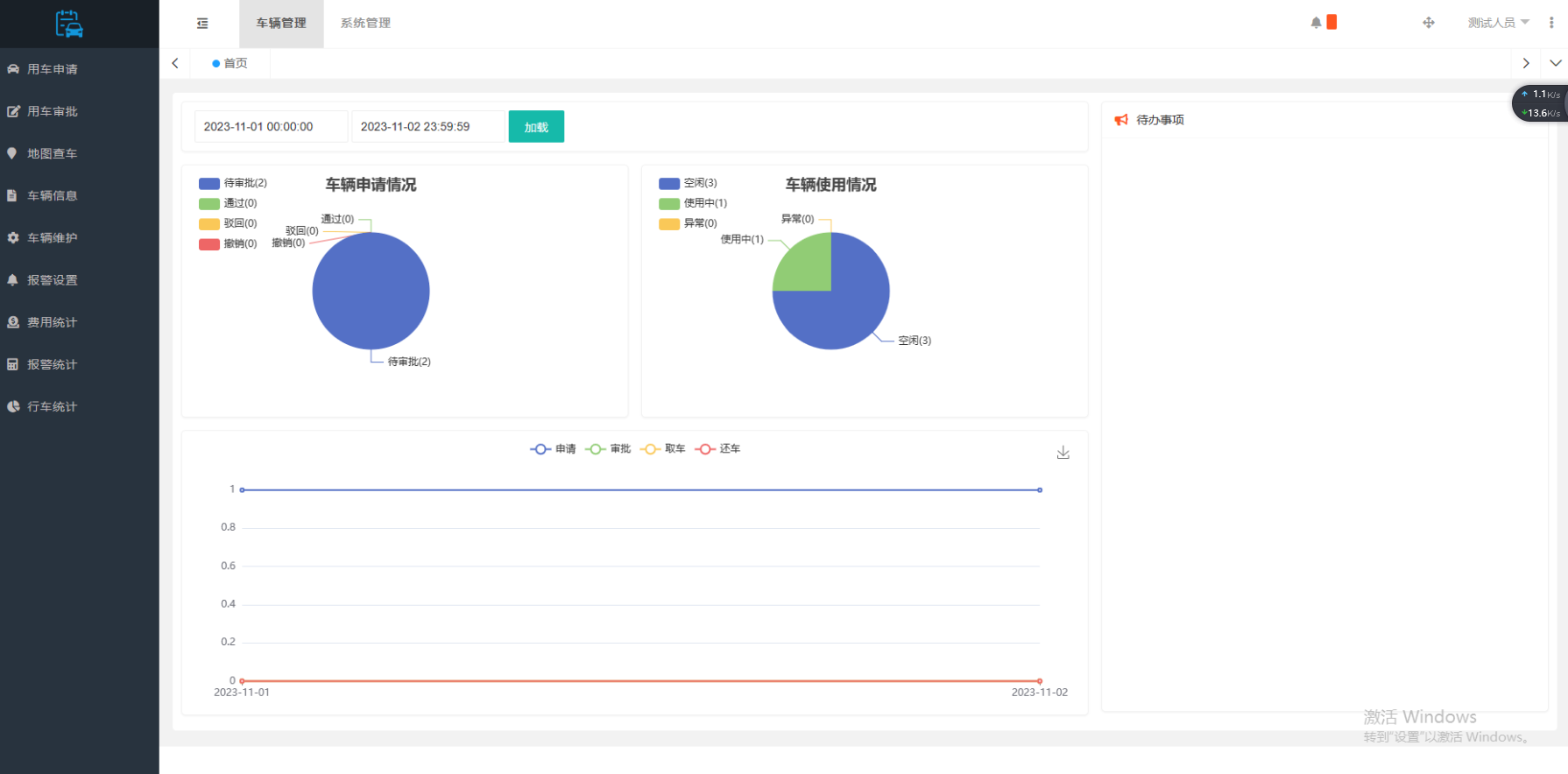
Task: Toggle fullscreen with the four-arrow icon
Action: (x=1429, y=23)
